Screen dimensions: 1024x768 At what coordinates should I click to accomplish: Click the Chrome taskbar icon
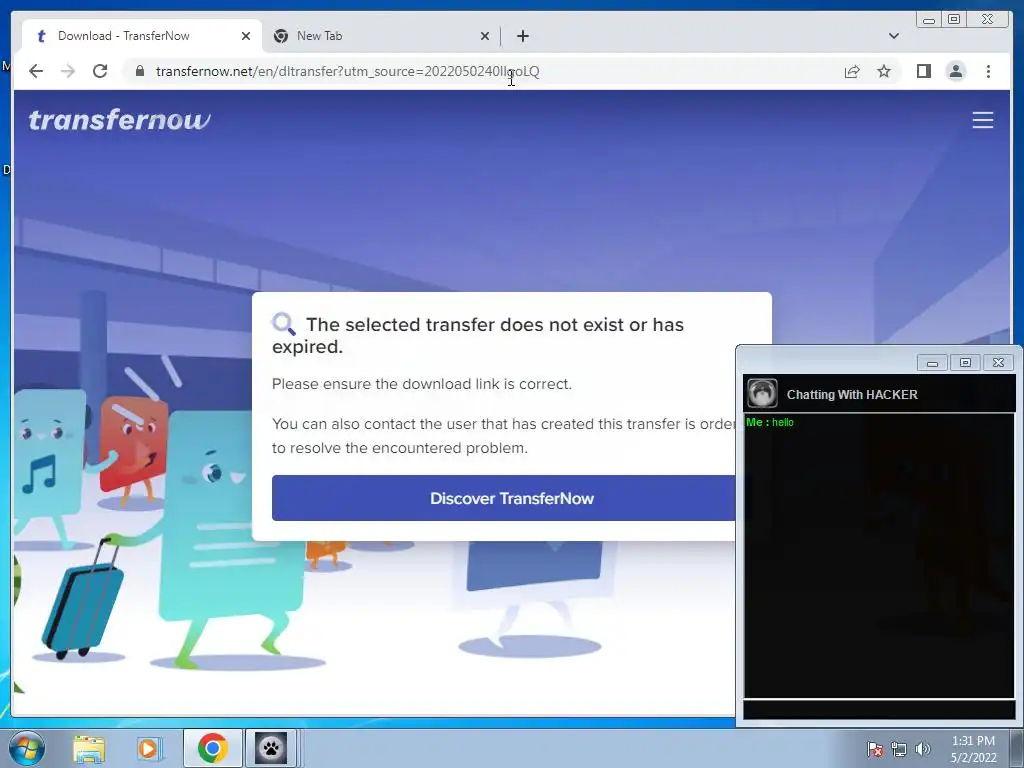pyautogui.click(x=212, y=748)
